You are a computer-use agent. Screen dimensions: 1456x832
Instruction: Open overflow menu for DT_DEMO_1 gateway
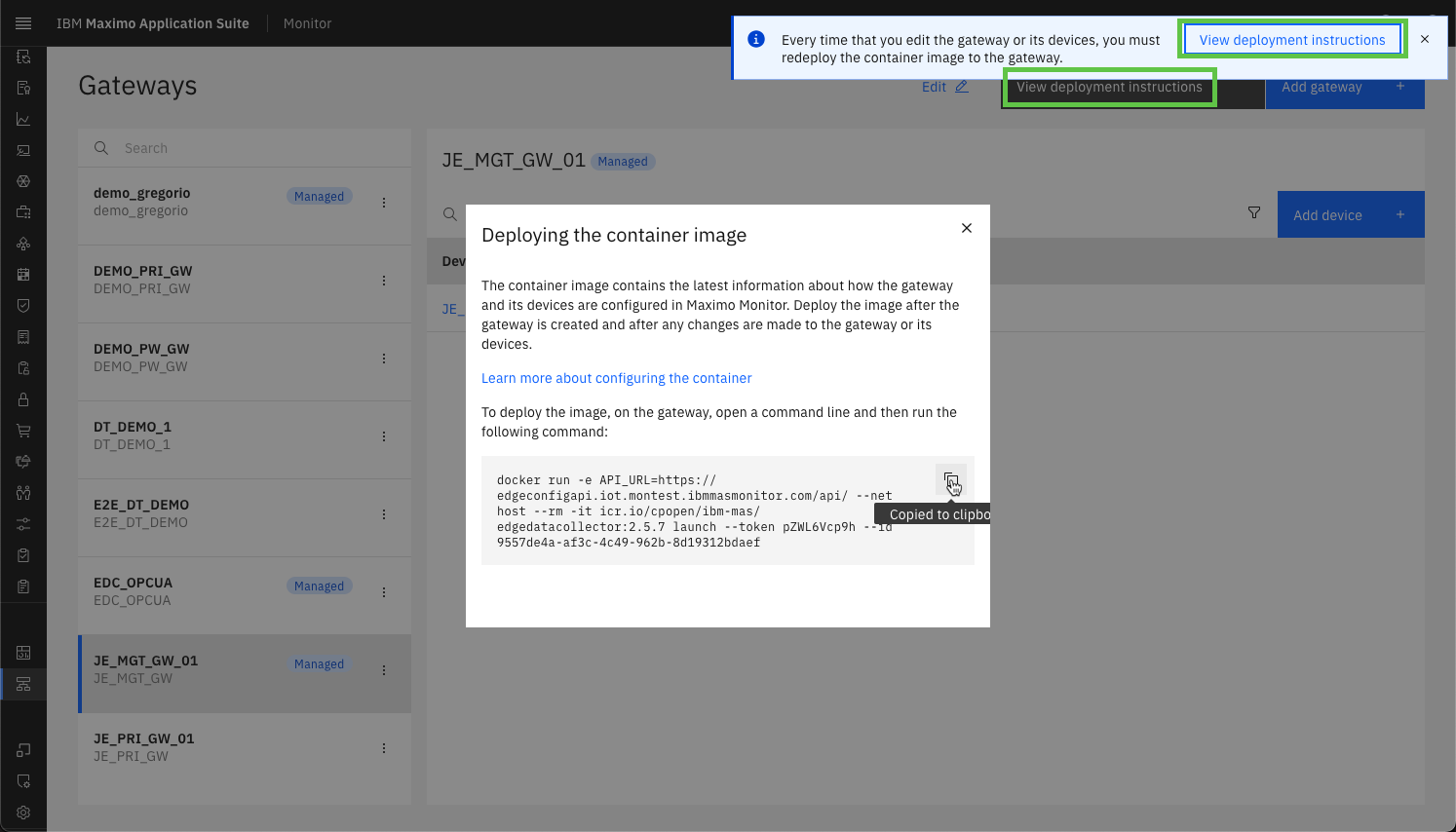pos(384,436)
